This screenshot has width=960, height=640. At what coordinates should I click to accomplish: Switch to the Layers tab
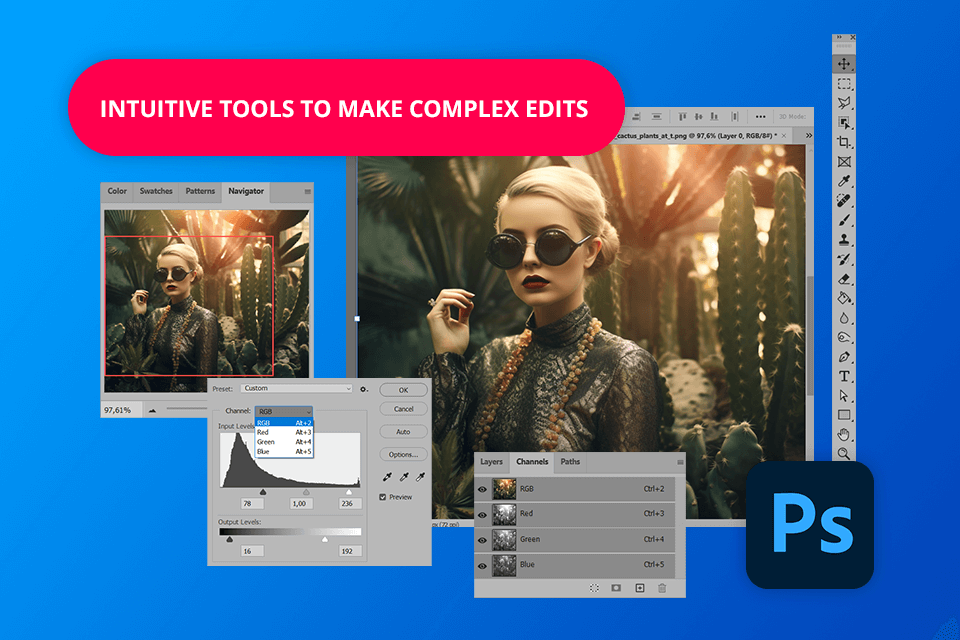[491, 462]
